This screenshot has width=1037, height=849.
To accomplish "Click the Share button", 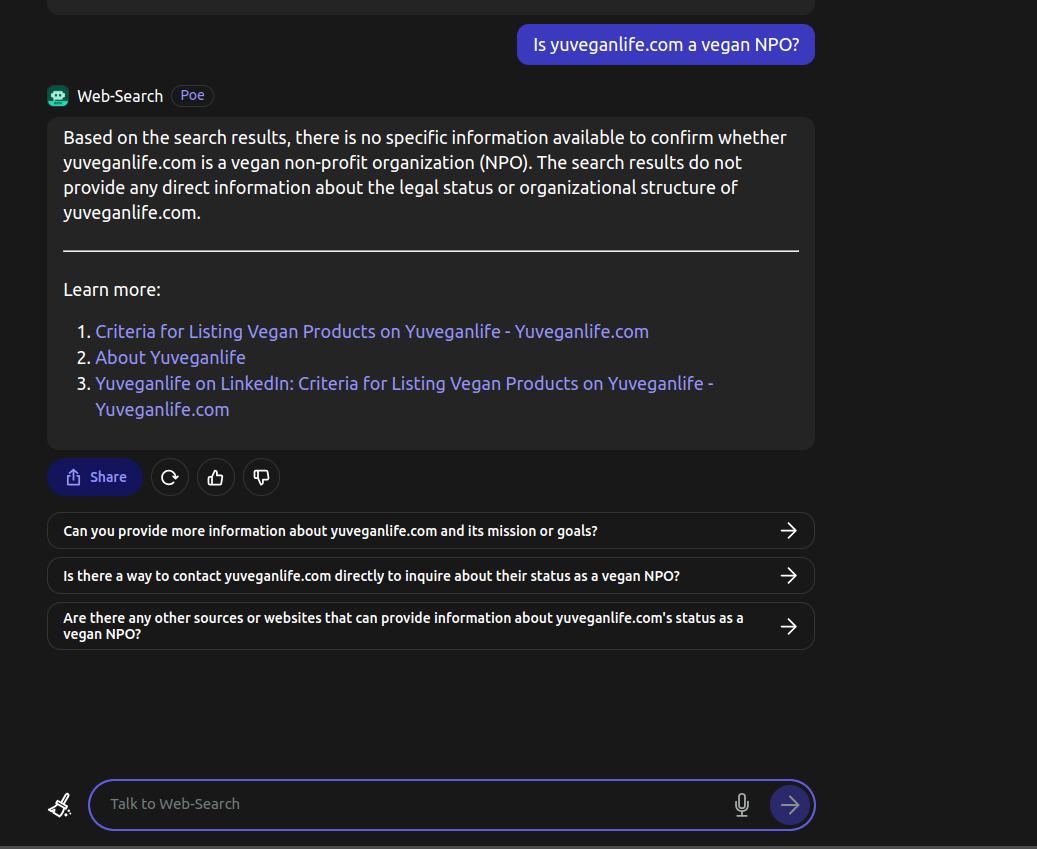I will point(95,477).
